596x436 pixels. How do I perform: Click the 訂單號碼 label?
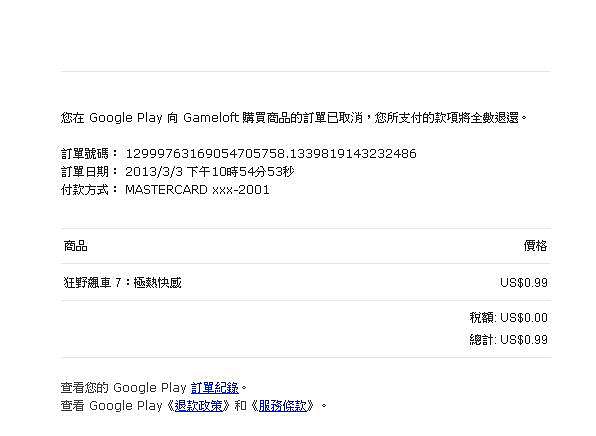[x=85, y=154]
